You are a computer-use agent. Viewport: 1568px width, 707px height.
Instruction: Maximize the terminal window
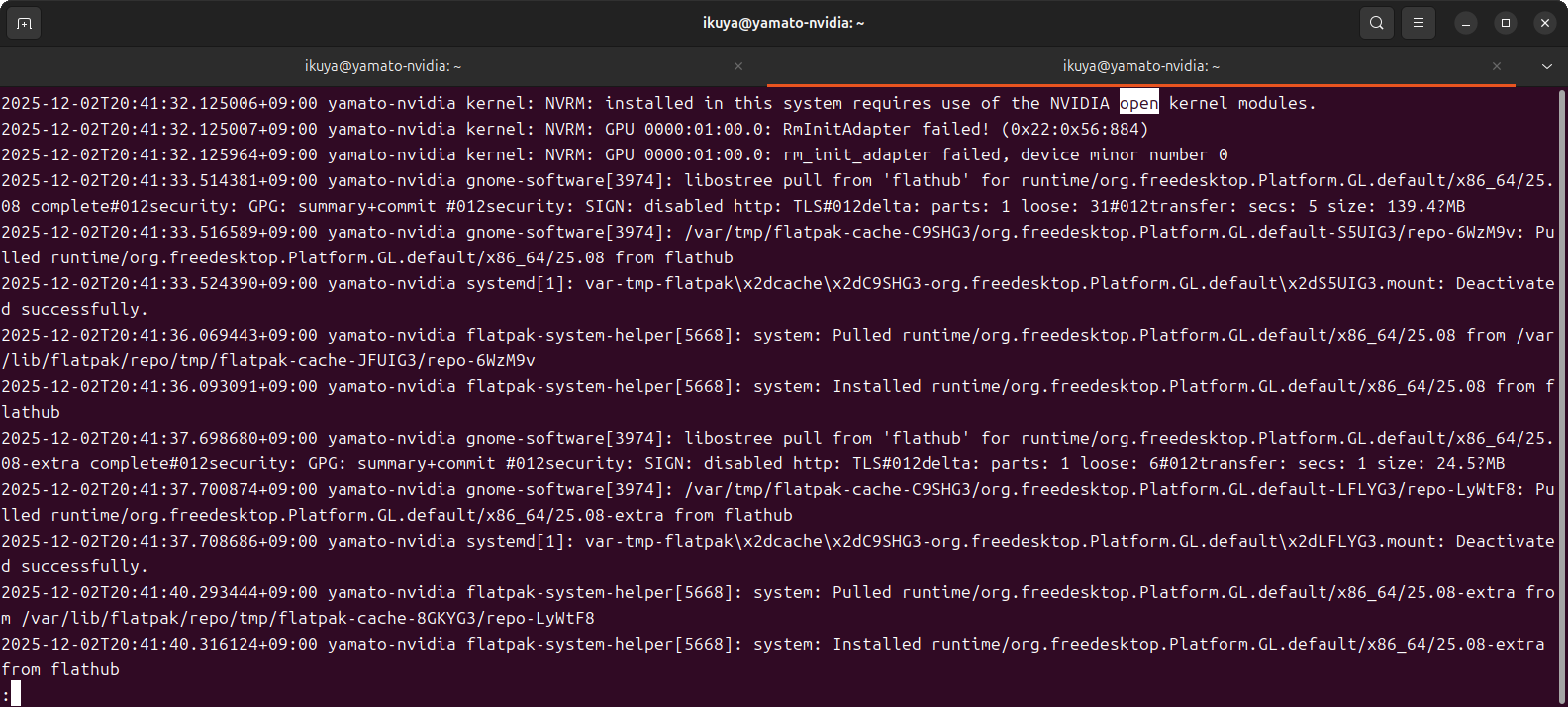(x=1506, y=23)
